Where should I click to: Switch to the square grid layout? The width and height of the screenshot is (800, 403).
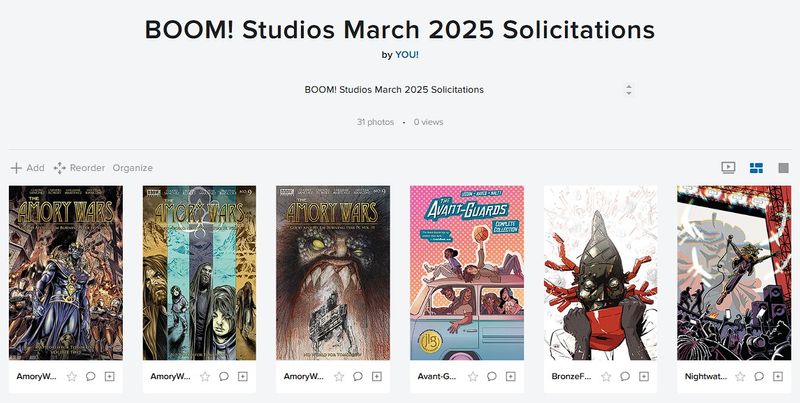pos(784,168)
